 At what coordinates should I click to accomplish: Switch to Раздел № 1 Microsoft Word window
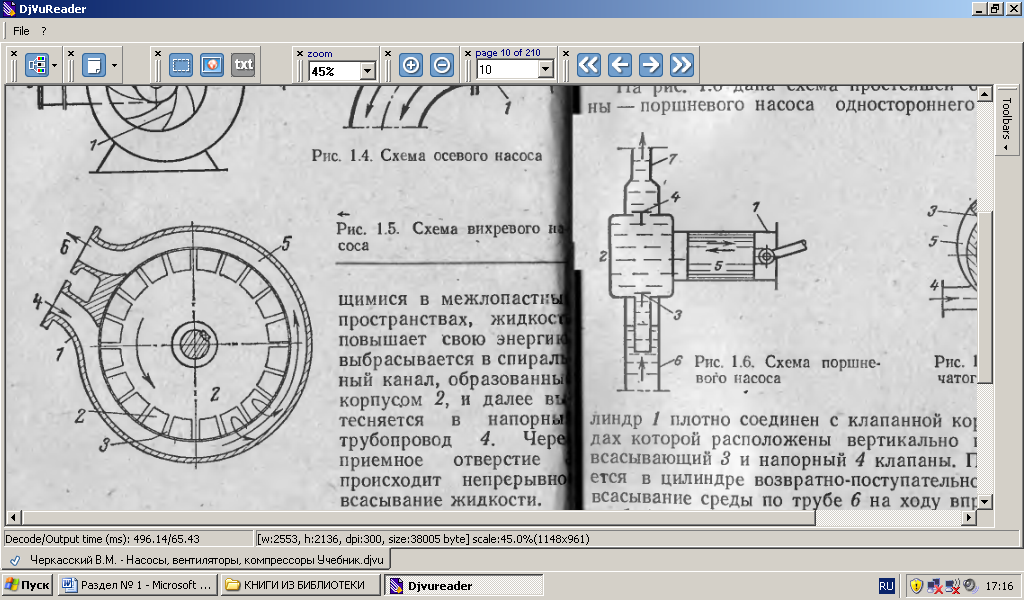138,585
